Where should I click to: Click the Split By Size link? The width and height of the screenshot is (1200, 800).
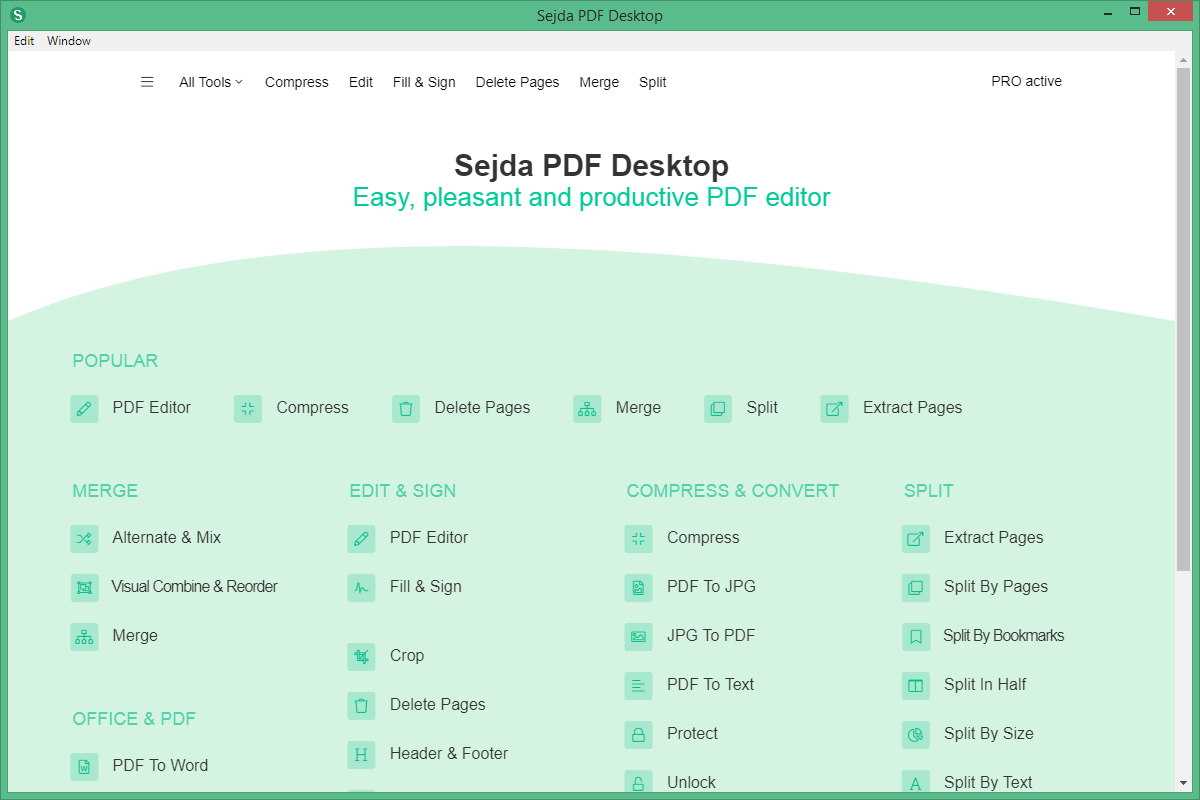coord(988,734)
